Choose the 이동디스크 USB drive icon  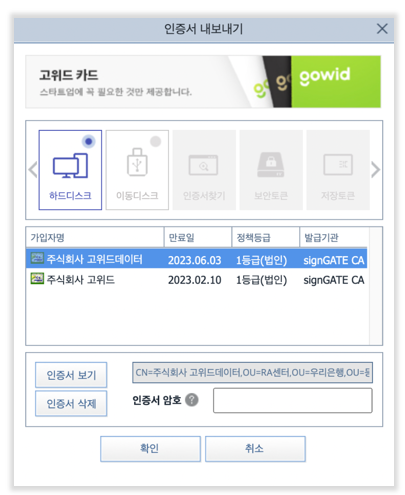click(x=137, y=162)
